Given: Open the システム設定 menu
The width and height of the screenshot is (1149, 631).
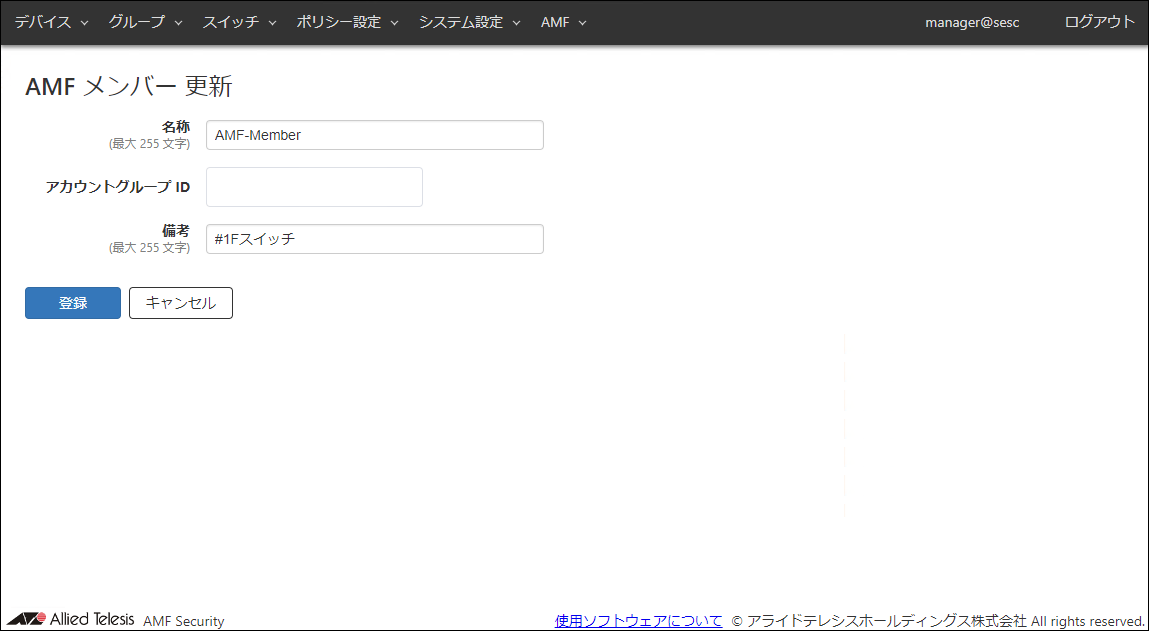Looking at the screenshot, I should click(x=469, y=22).
